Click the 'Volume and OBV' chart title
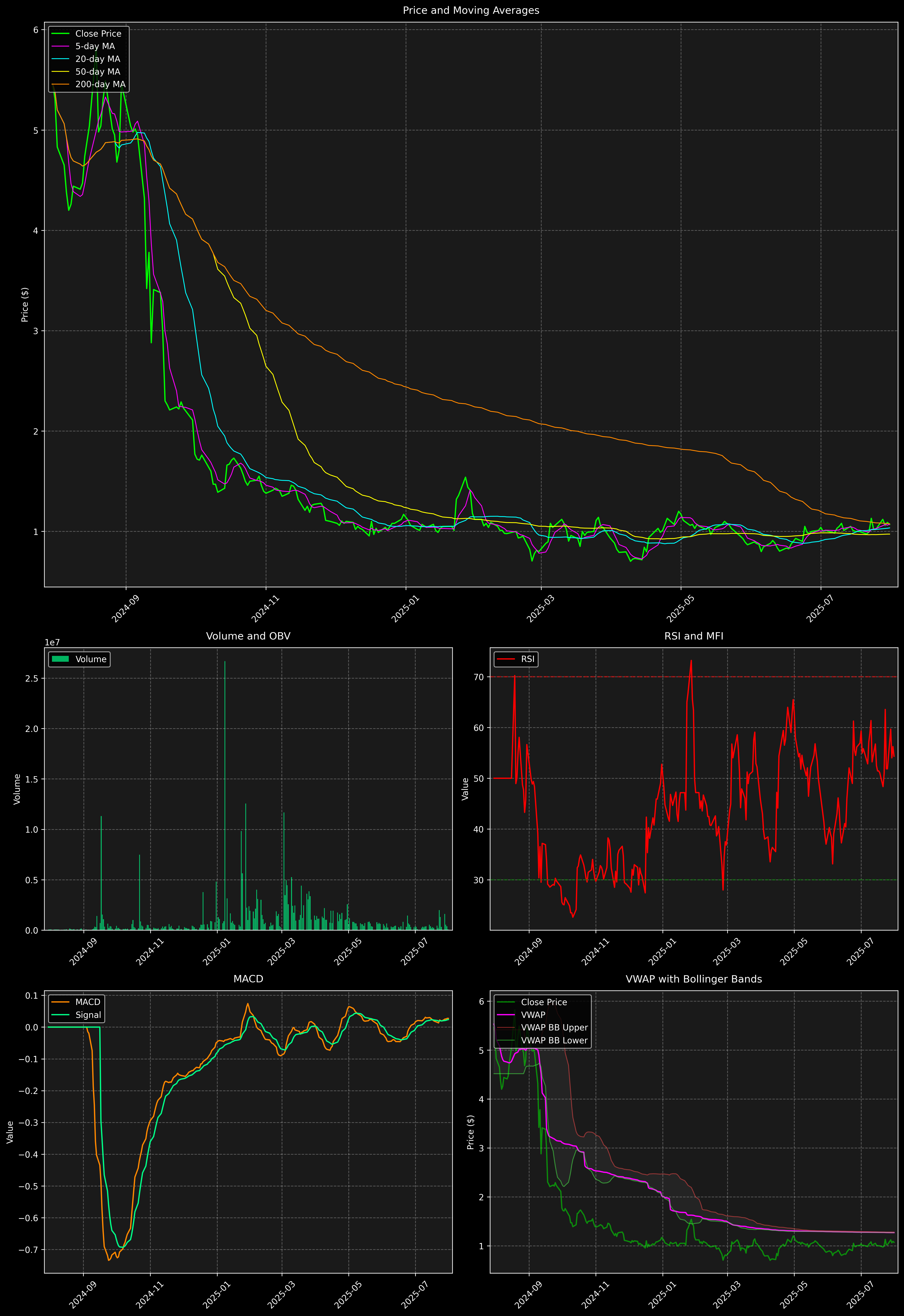The height and width of the screenshot is (1316, 904). pos(248,636)
